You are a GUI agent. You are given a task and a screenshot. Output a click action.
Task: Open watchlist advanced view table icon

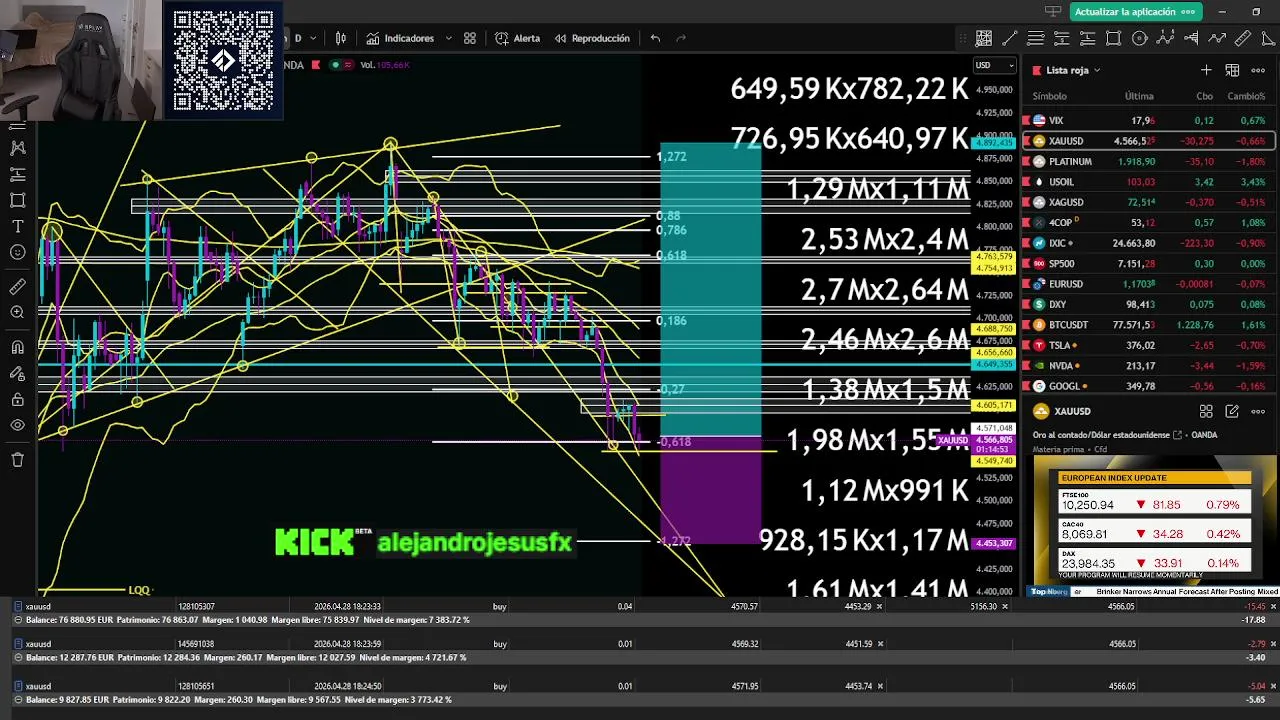click(1232, 70)
